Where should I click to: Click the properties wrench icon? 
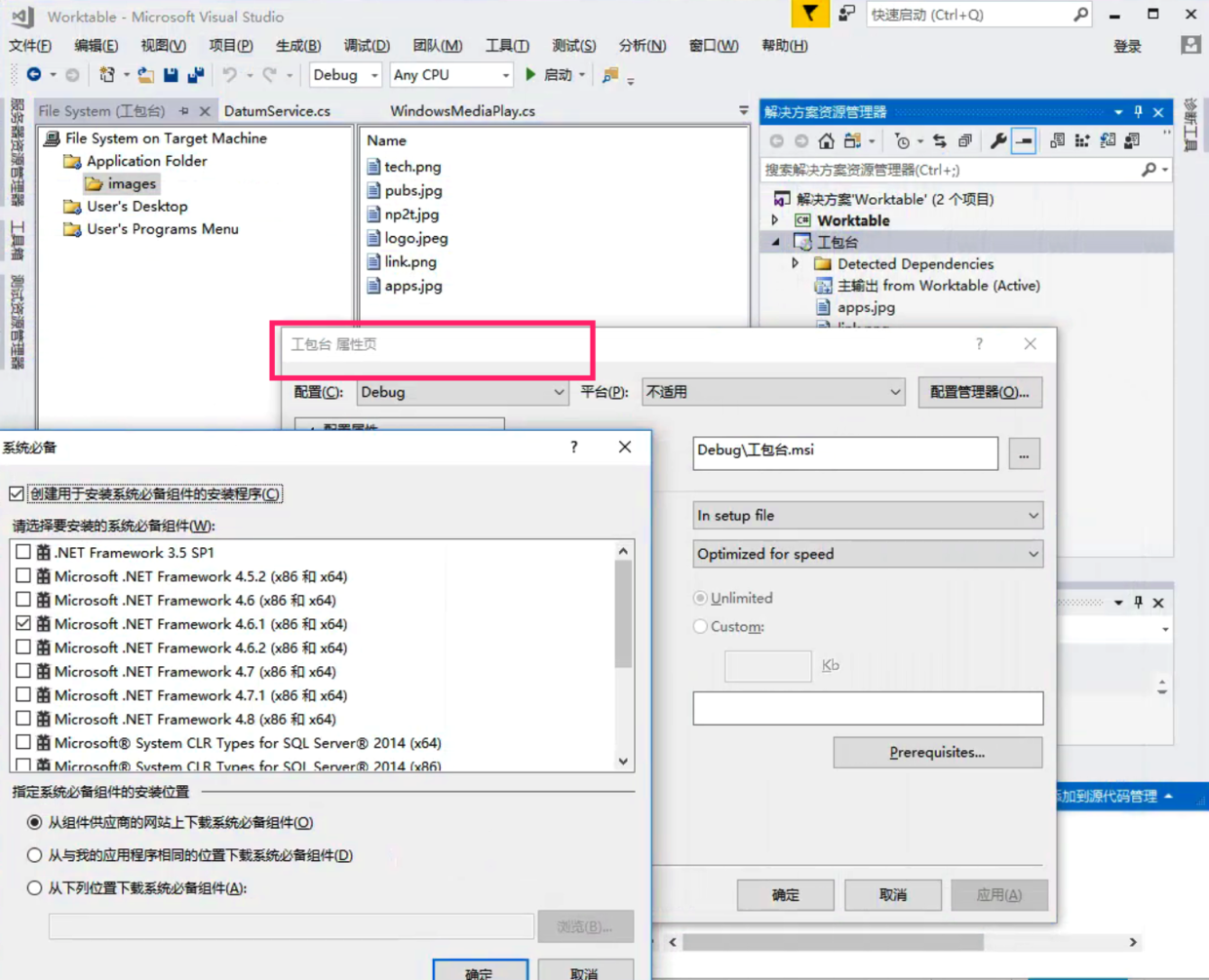pyautogui.click(x=998, y=141)
